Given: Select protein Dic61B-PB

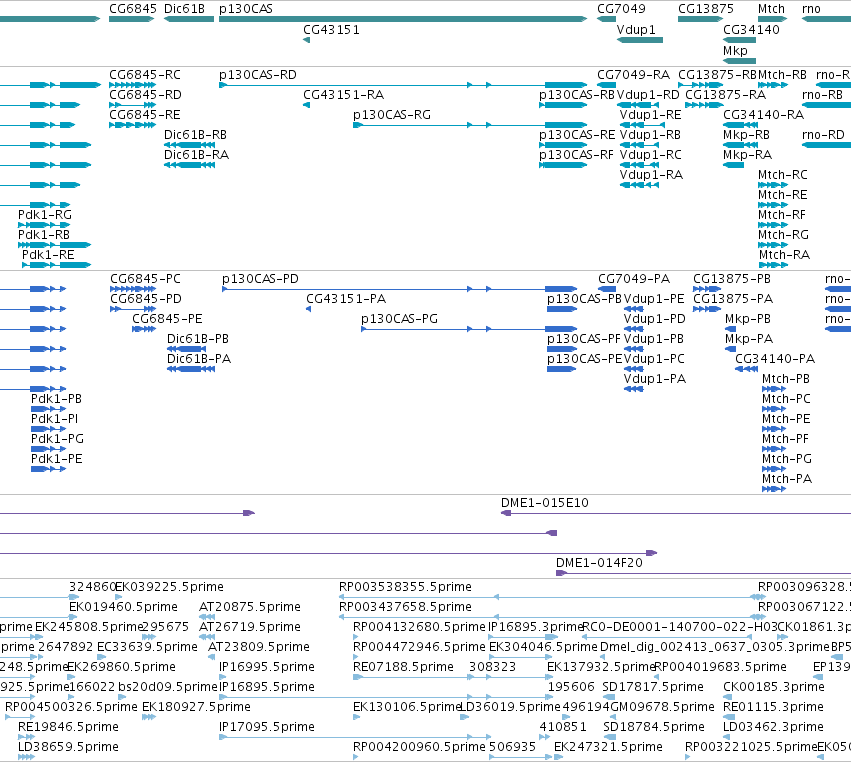Looking at the screenshot, I should point(186,349).
